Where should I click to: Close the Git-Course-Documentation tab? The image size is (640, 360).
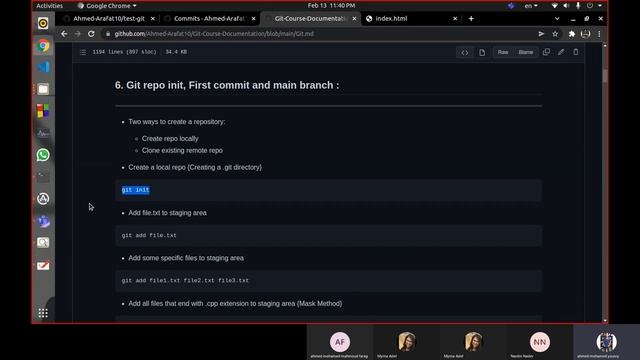click(x=354, y=18)
